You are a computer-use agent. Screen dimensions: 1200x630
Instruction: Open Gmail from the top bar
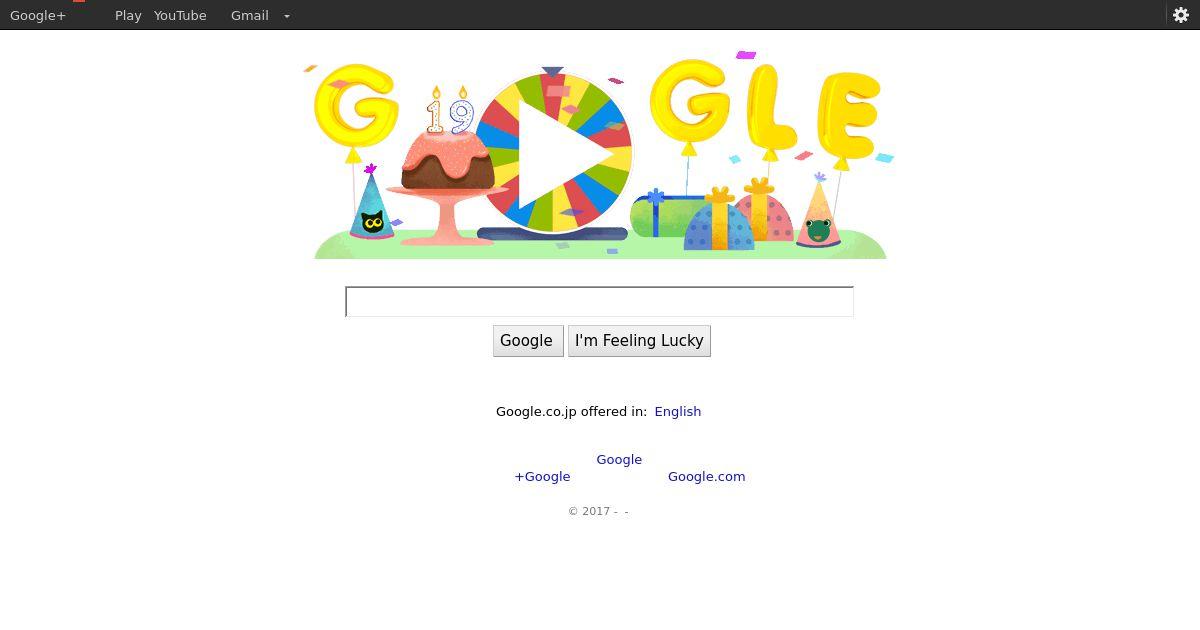coord(250,15)
